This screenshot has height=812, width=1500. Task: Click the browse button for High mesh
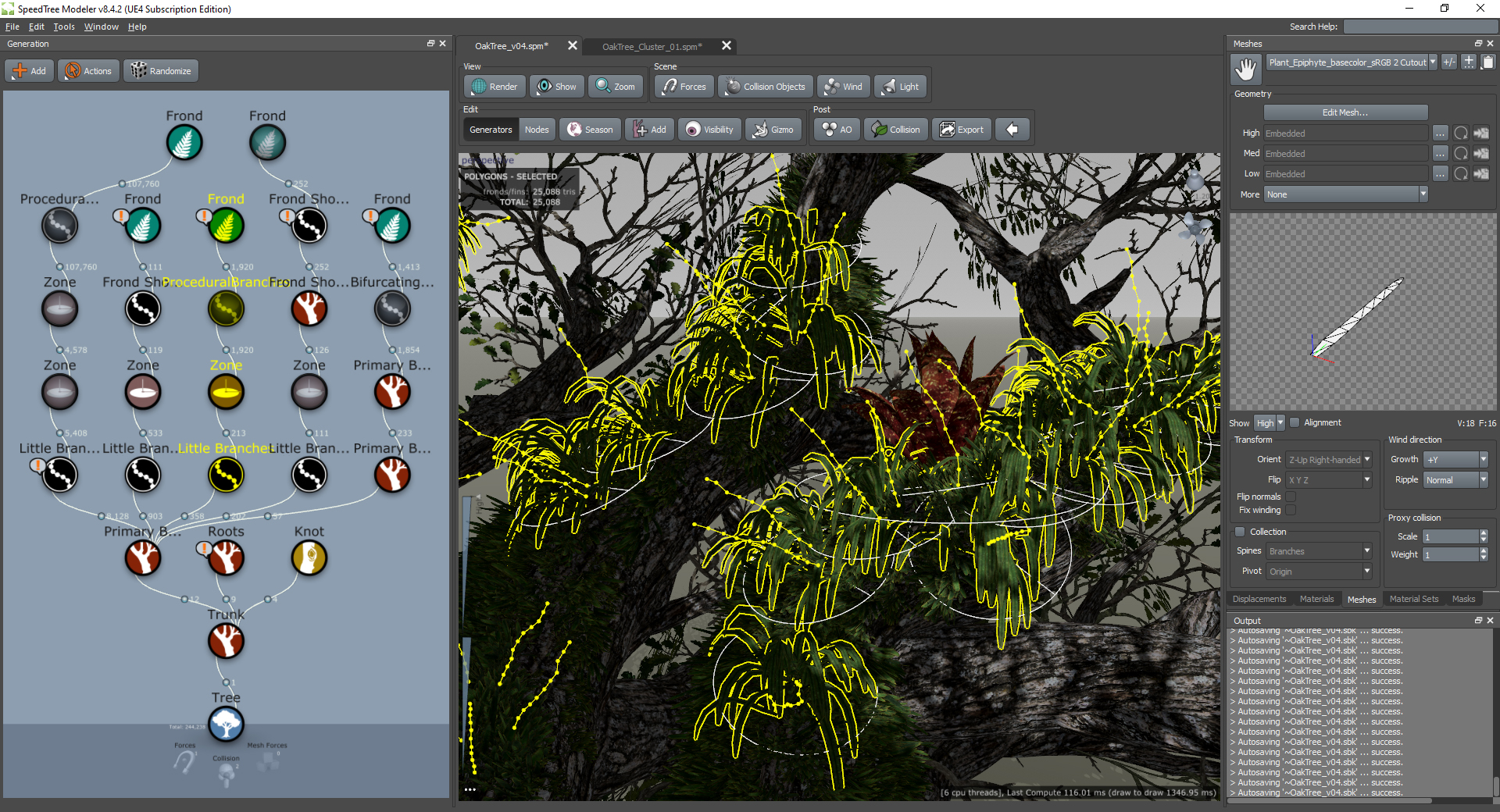[x=1440, y=134]
